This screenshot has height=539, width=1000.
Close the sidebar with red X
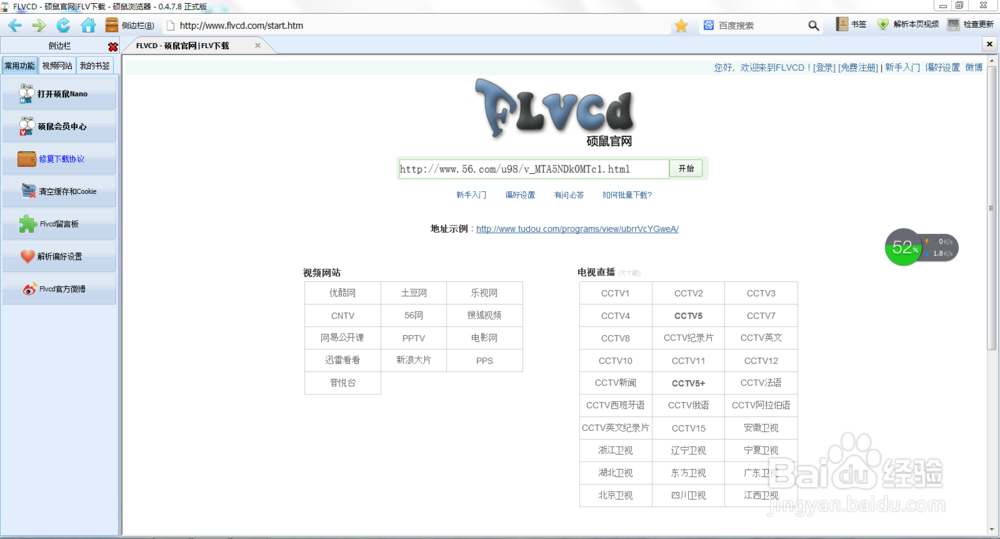click(113, 47)
